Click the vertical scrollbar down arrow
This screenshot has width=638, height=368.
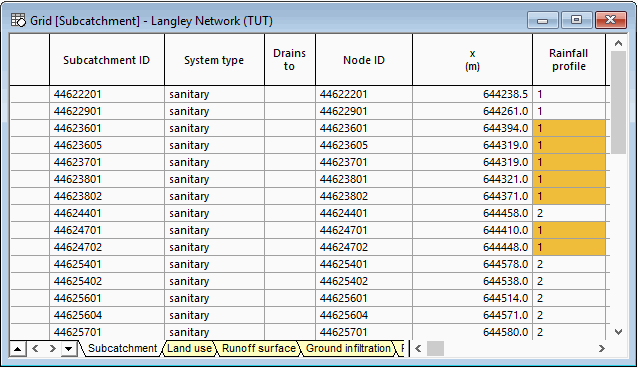(x=618, y=332)
